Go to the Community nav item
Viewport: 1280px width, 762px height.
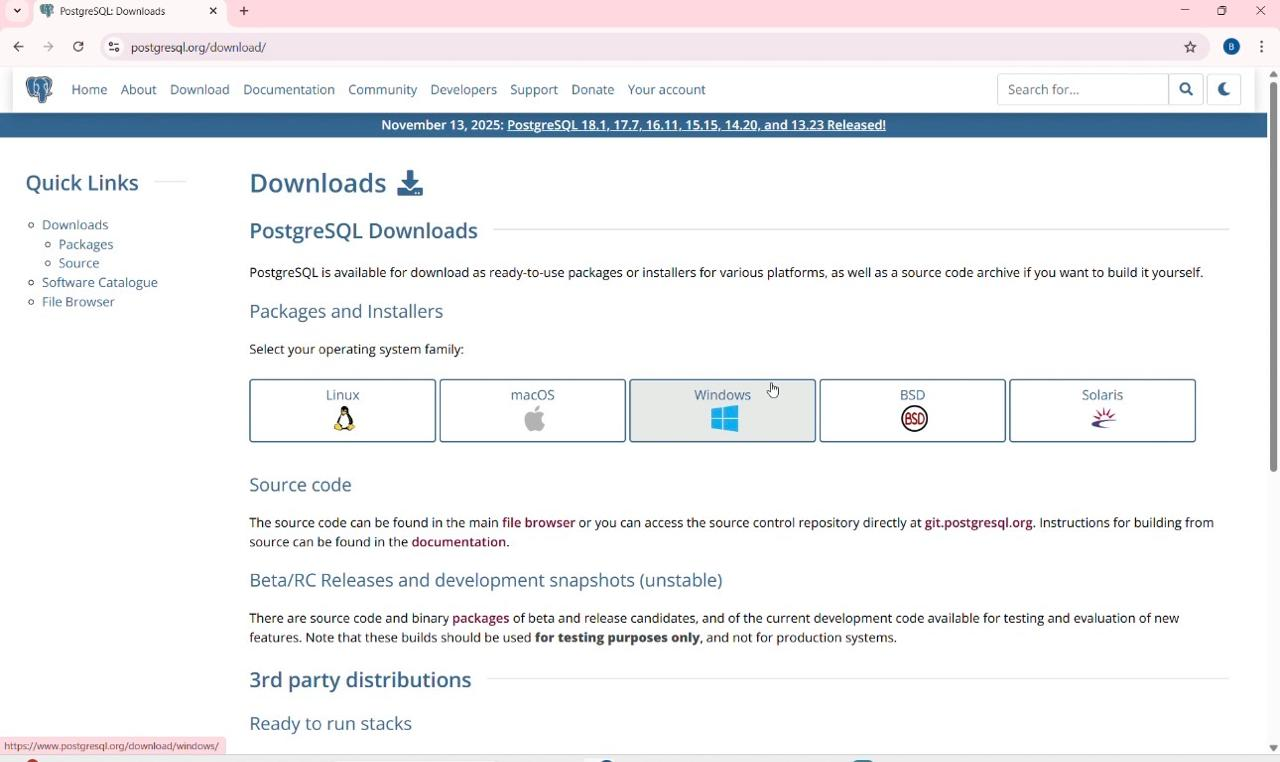(382, 89)
